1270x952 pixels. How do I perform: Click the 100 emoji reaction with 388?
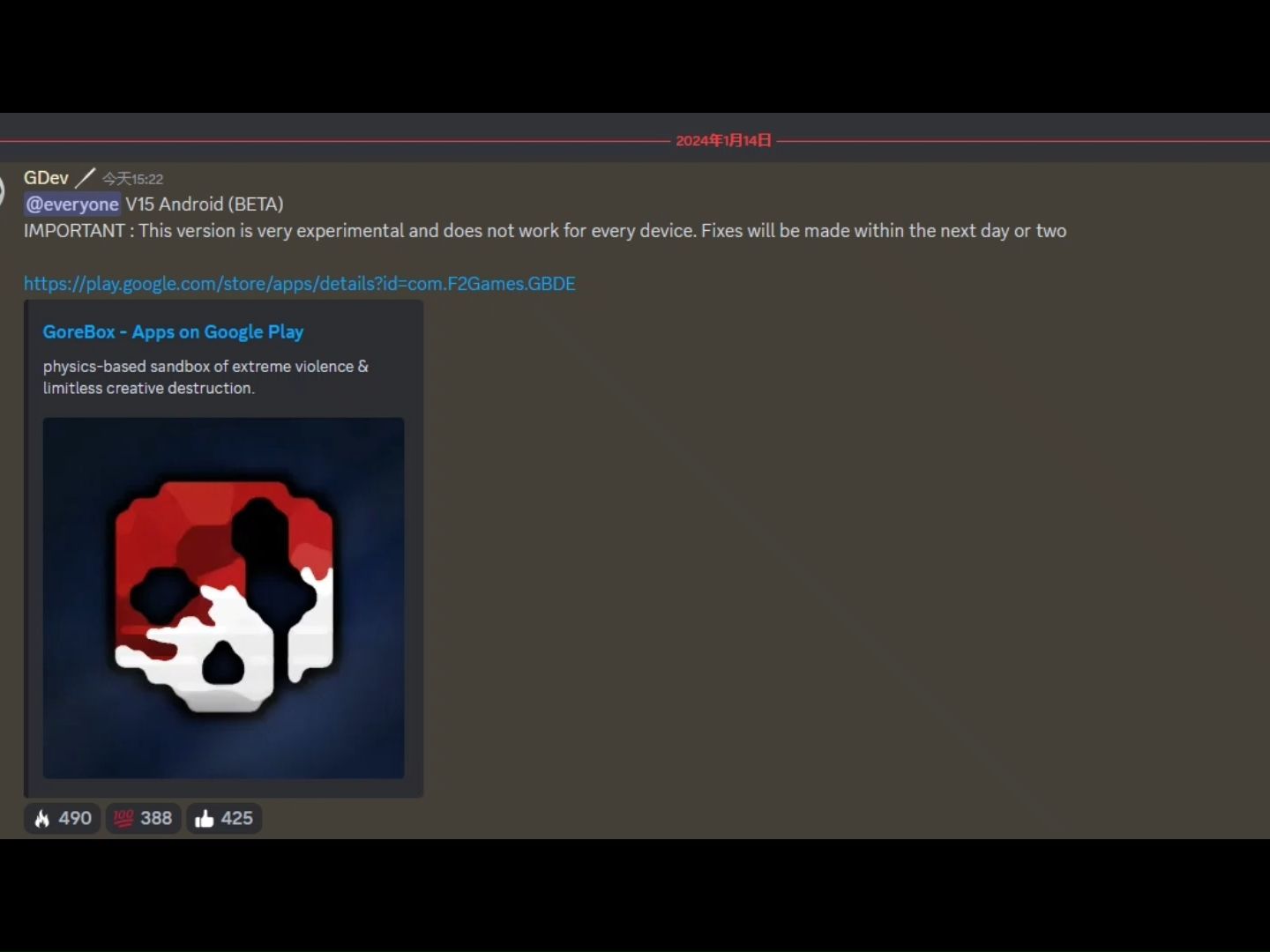pos(143,818)
